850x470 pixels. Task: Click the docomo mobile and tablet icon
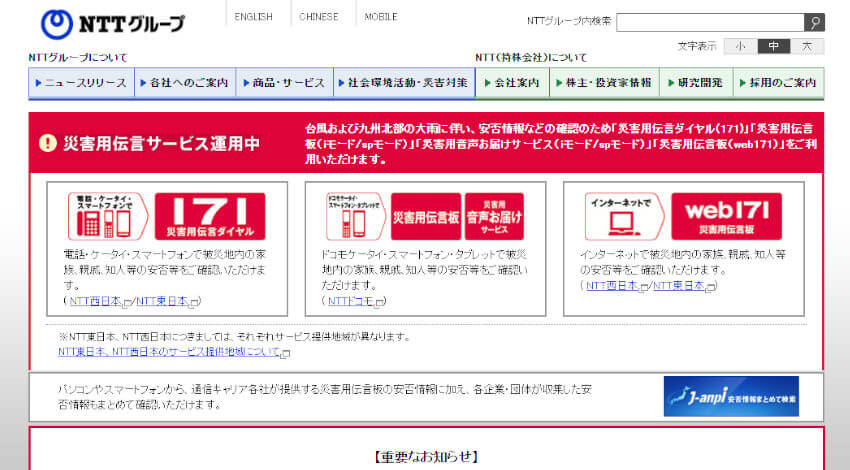[356, 216]
